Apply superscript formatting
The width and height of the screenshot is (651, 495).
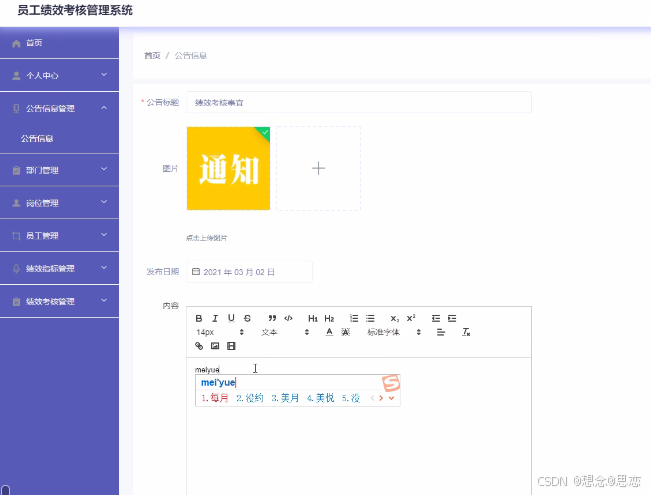pyautogui.click(x=411, y=318)
